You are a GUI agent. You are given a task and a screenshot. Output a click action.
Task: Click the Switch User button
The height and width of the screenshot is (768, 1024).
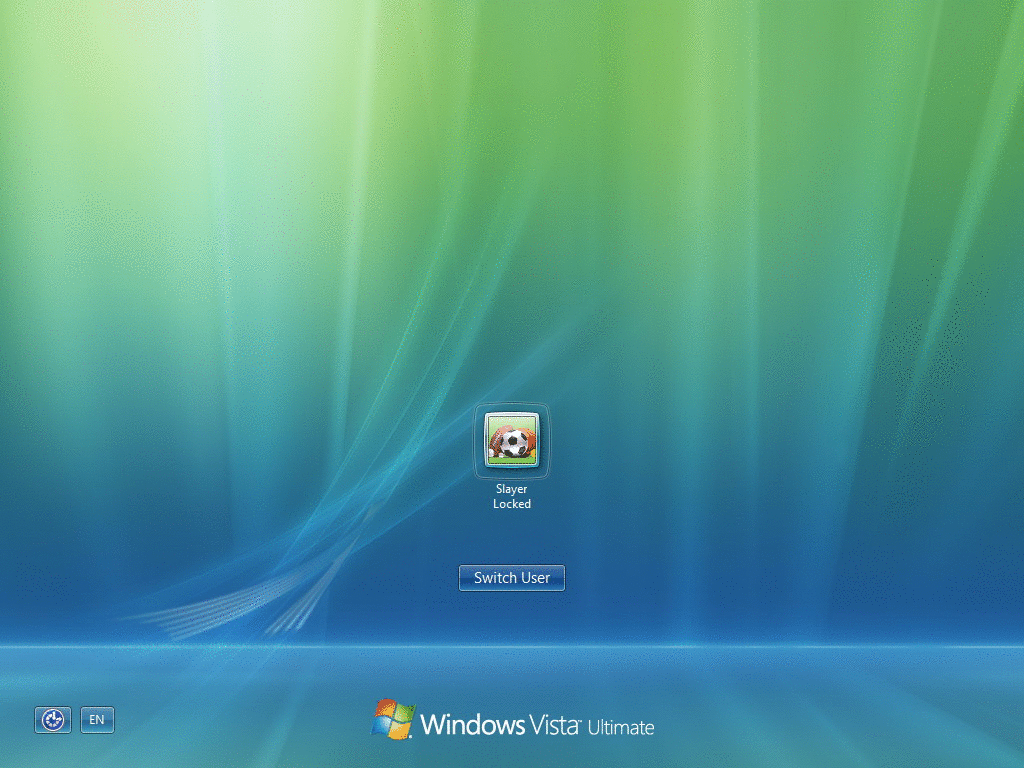pos(512,578)
